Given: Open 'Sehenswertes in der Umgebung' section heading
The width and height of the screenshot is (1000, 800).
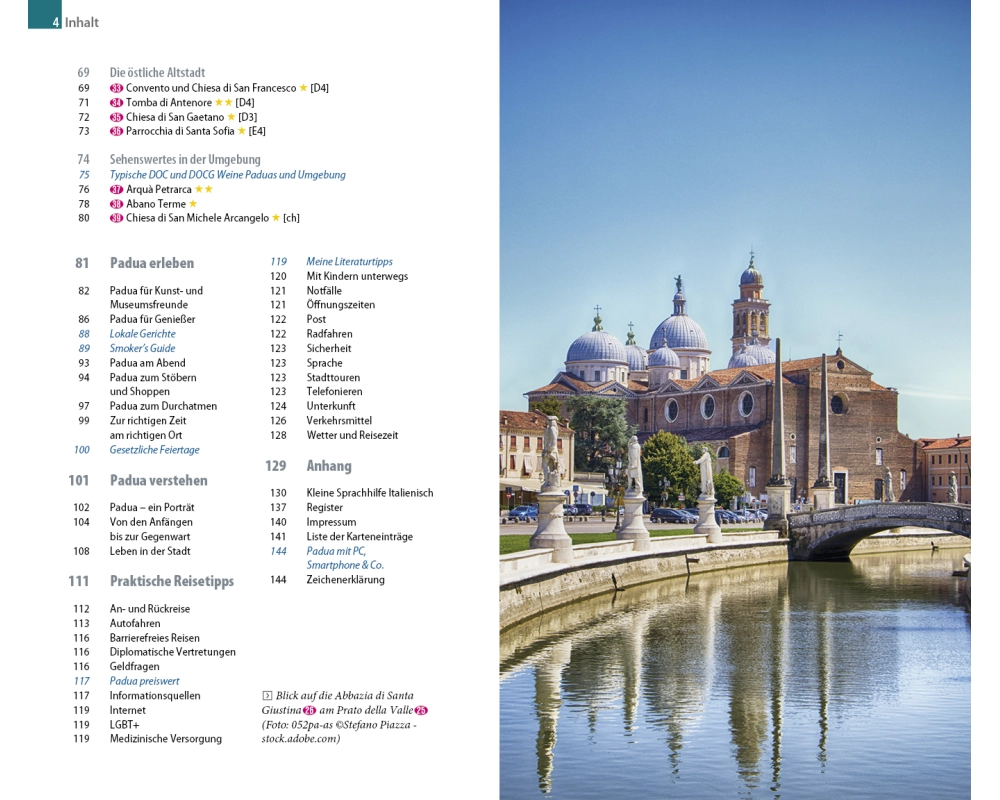Looking at the screenshot, I should (x=184, y=159).
